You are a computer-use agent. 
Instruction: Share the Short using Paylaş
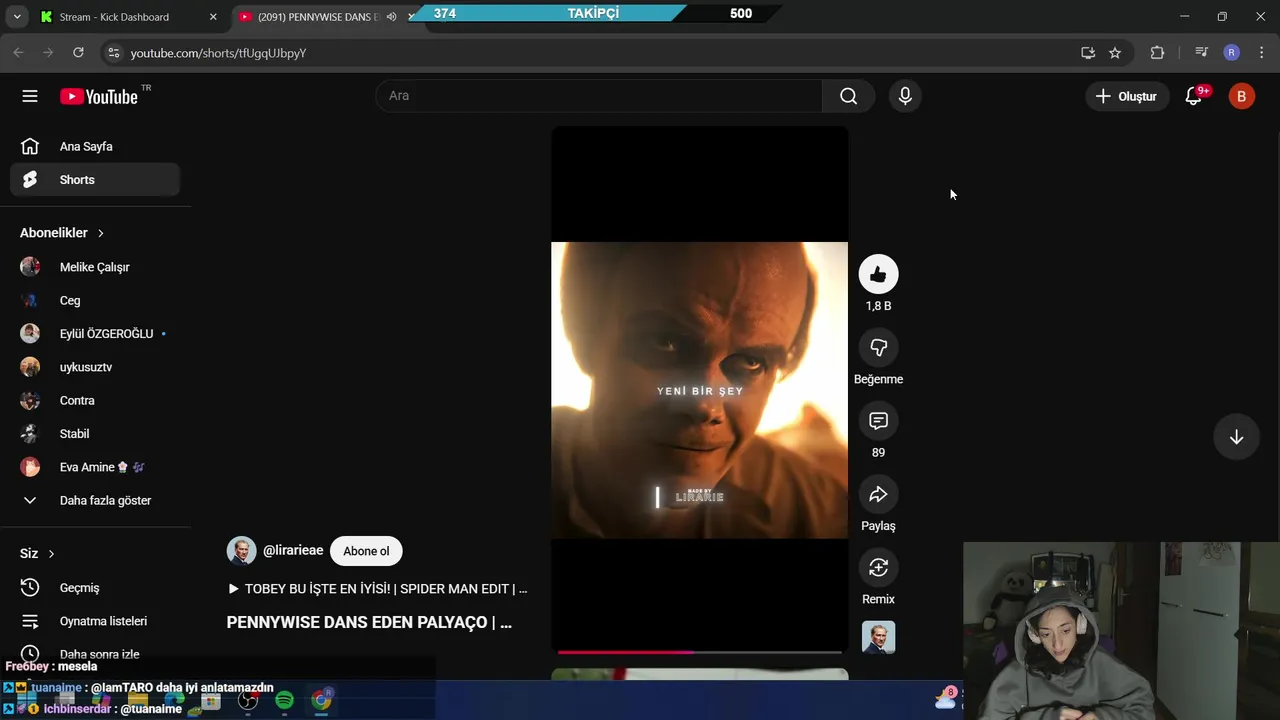pos(878,494)
